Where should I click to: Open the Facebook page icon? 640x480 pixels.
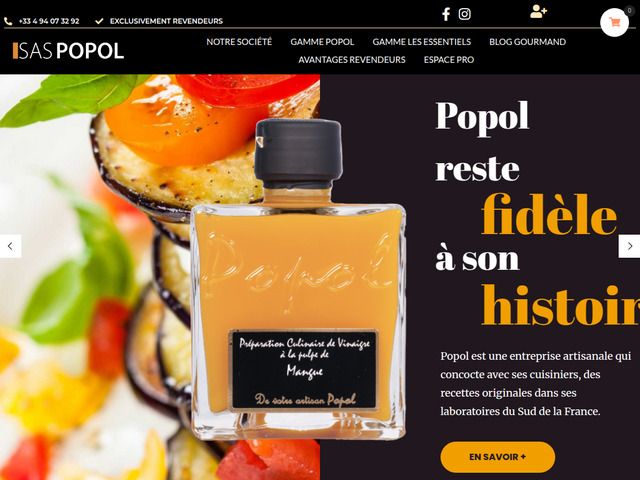(x=446, y=14)
